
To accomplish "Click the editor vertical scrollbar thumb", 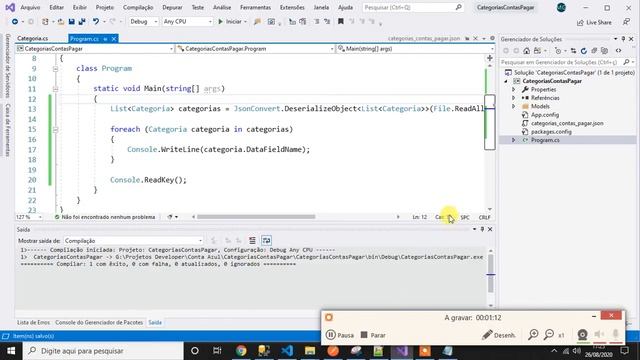I will [x=490, y=122].
